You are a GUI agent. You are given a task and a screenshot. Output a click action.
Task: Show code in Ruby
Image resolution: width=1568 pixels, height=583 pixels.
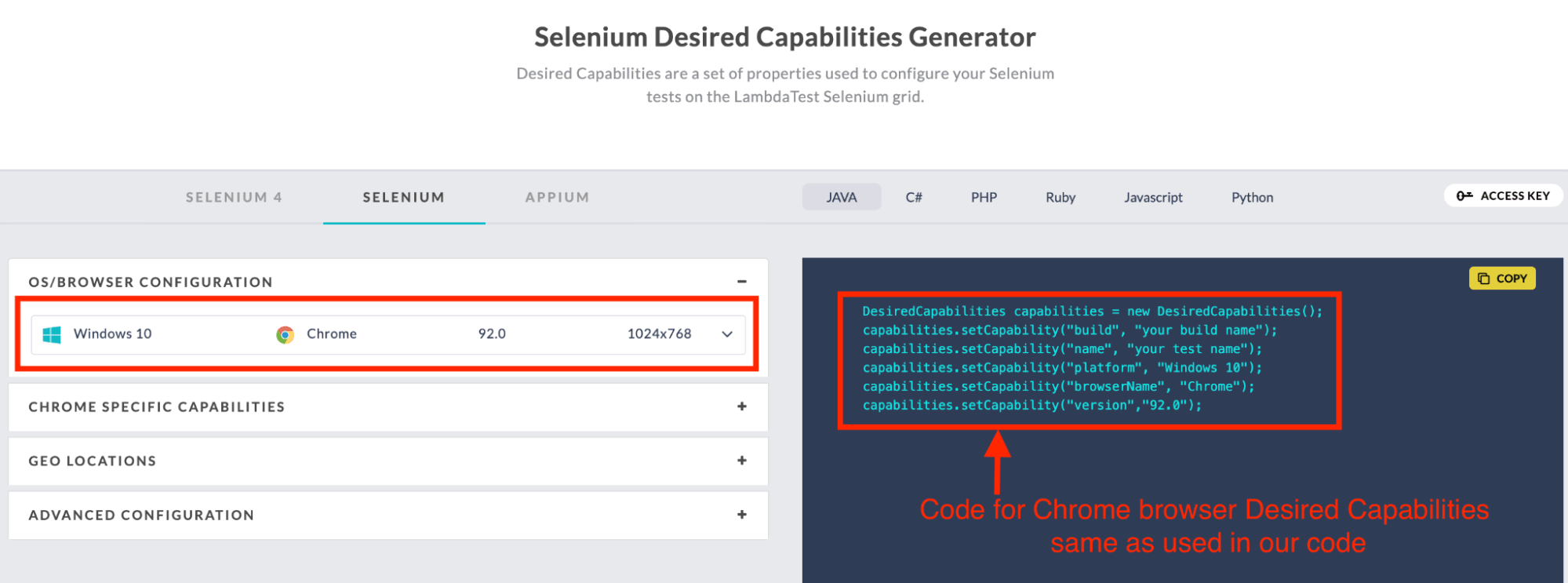tap(1060, 197)
